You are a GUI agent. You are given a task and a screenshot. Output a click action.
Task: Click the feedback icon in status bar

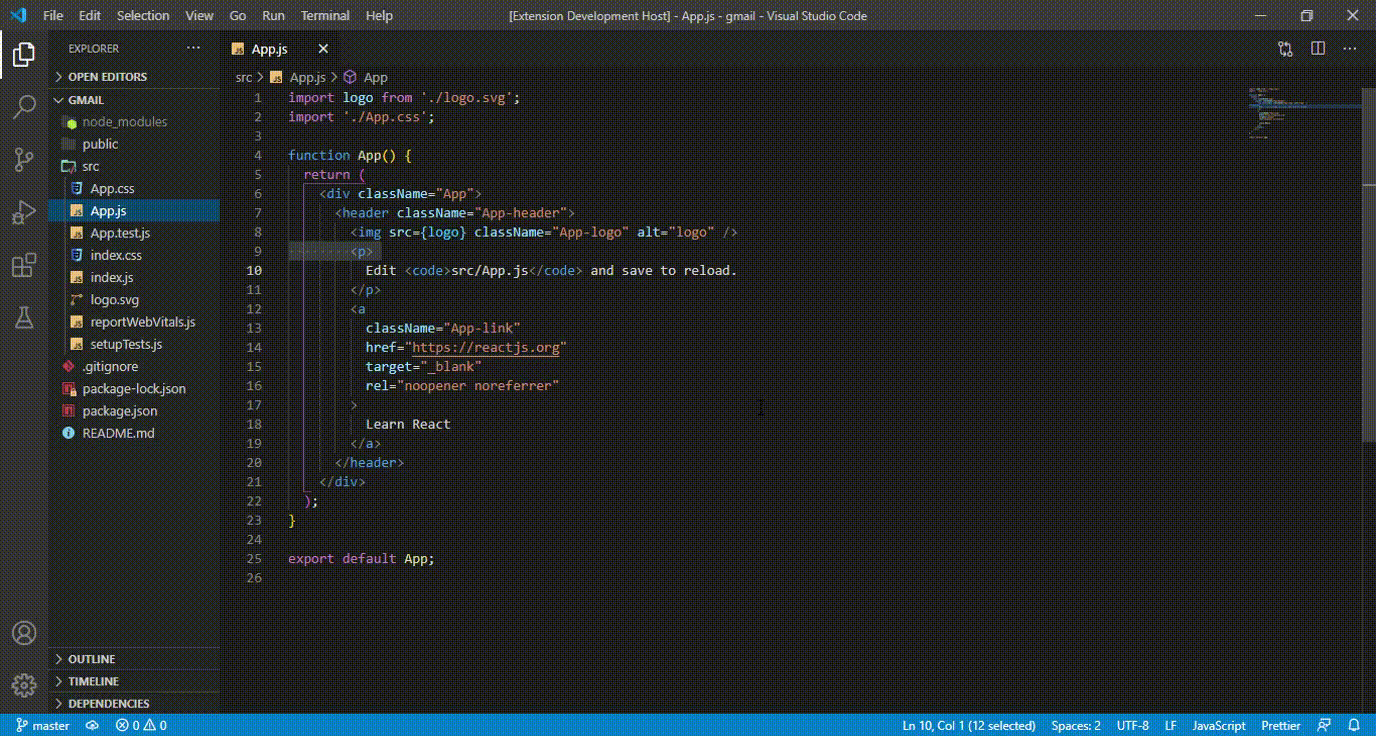(1324, 725)
